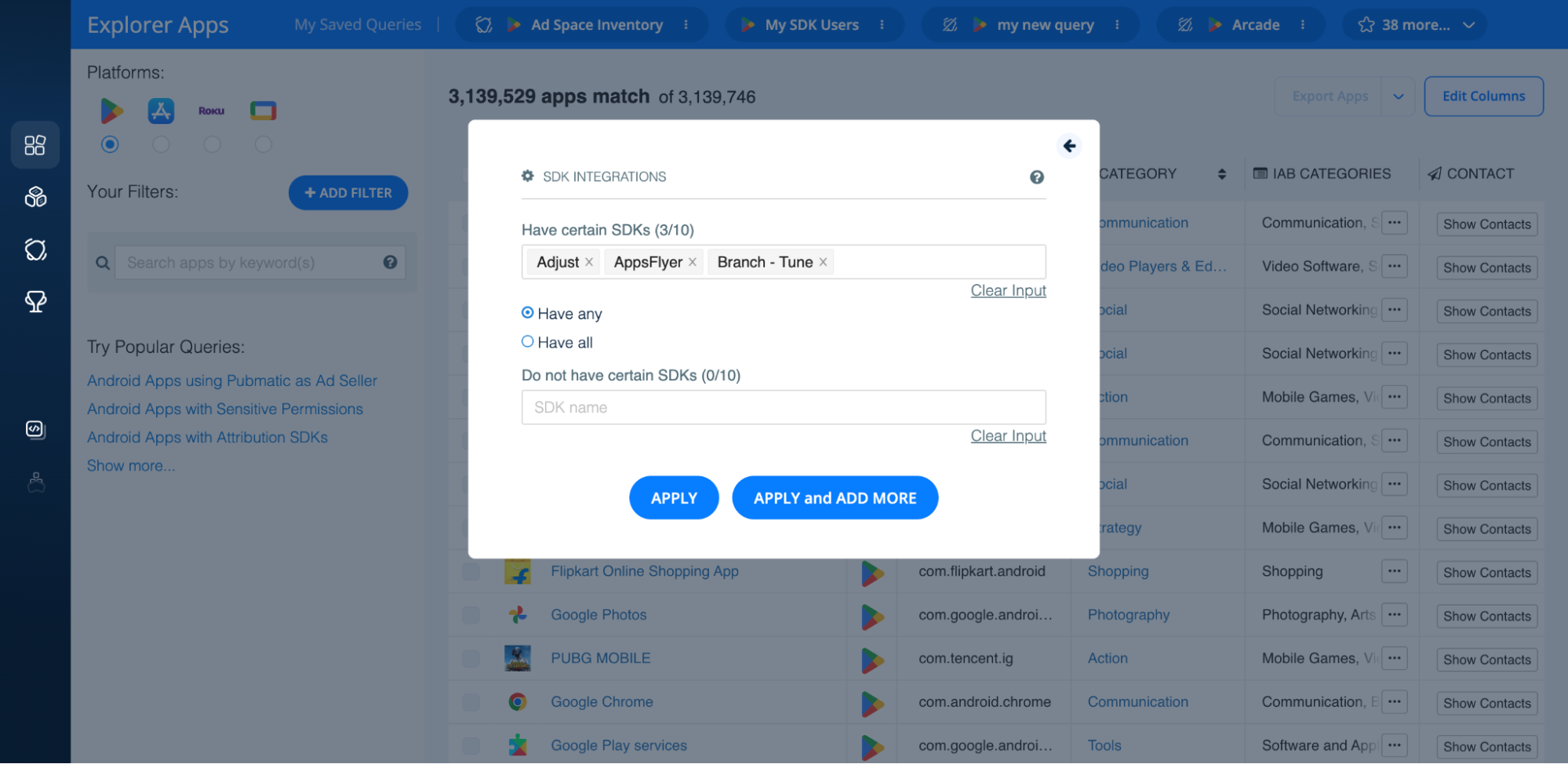This screenshot has width=1568, height=764.
Task: Expand the 38 more queries chevron
Action: tap(1469, 25)
